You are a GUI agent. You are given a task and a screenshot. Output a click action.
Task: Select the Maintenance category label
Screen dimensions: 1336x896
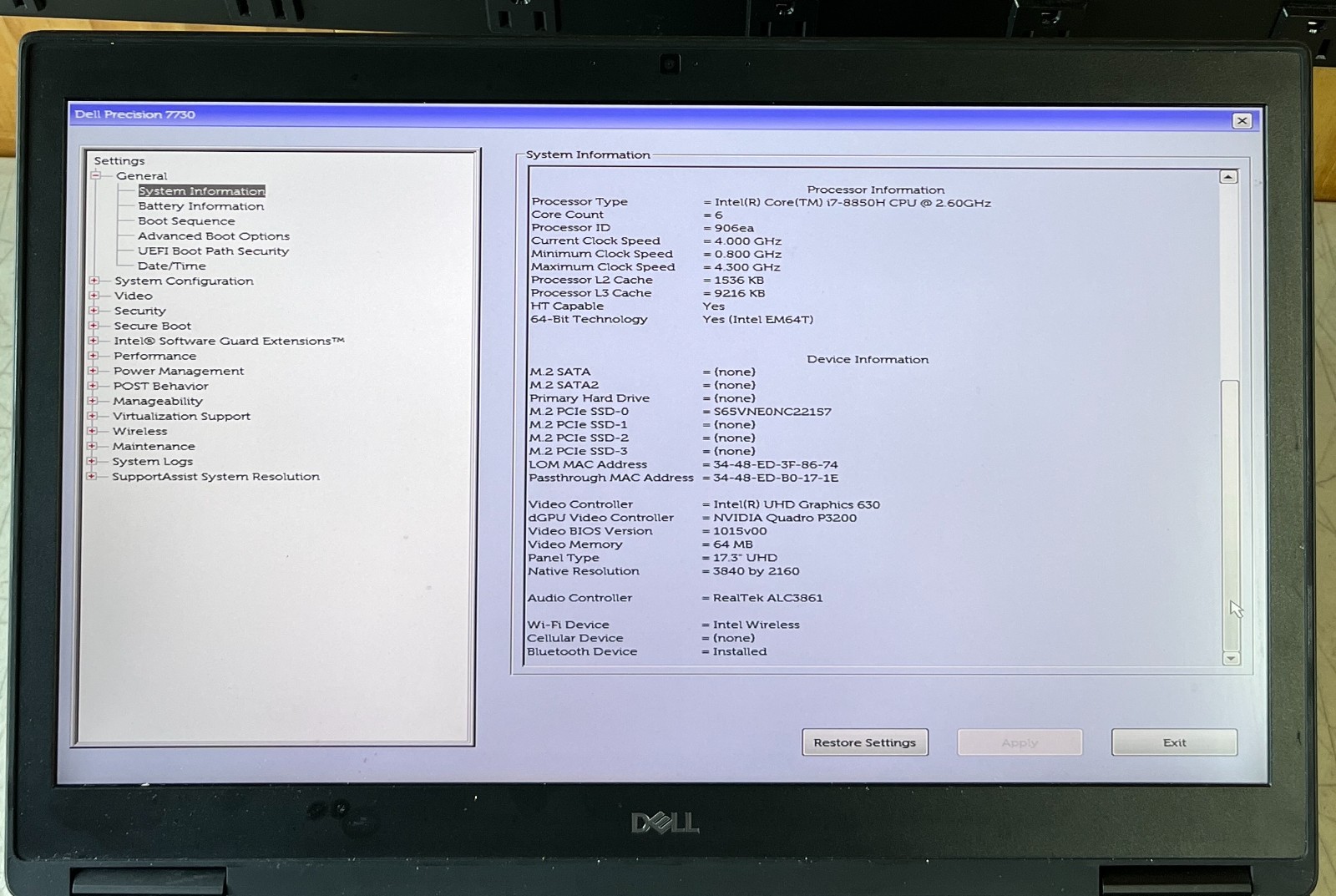pyautogui.click(x=154, y=447)
